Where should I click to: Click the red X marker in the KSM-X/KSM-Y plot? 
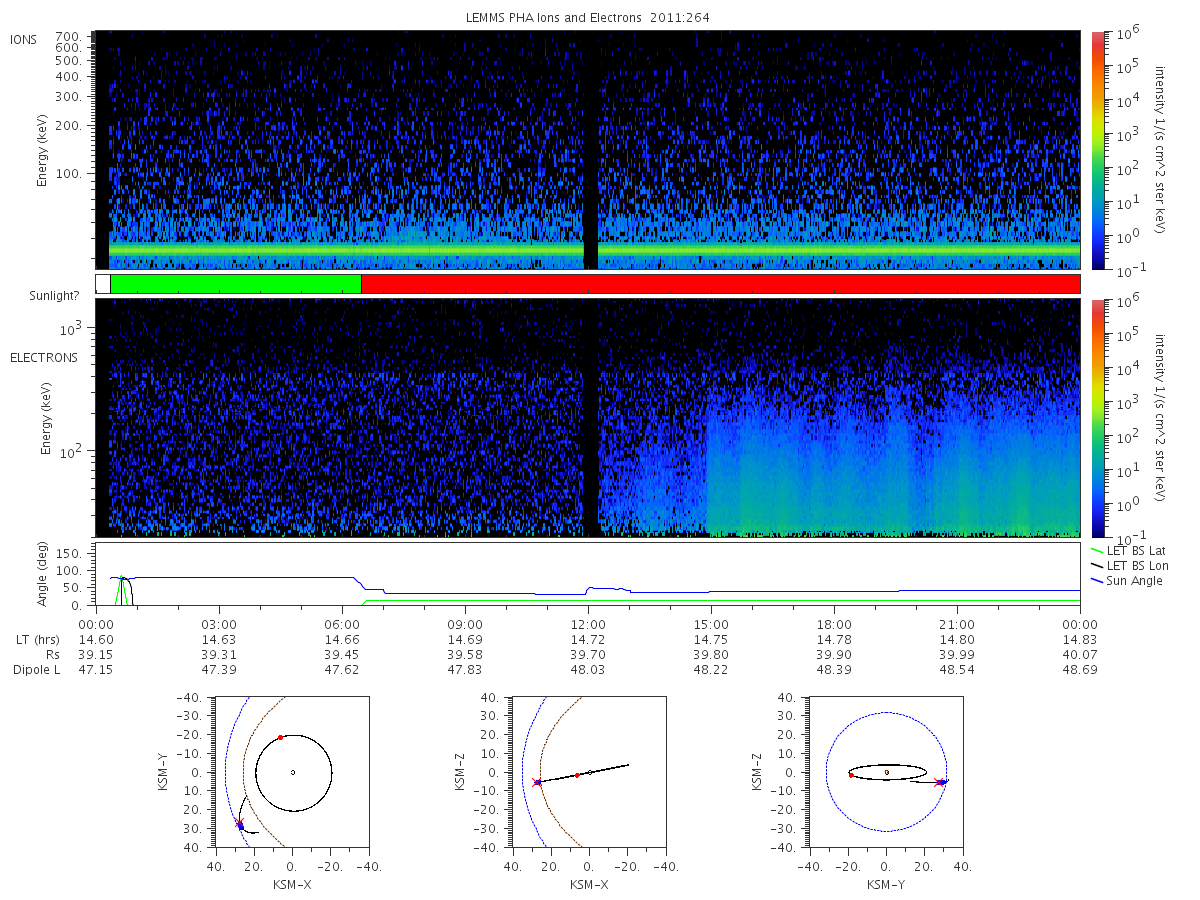point(239,824)
